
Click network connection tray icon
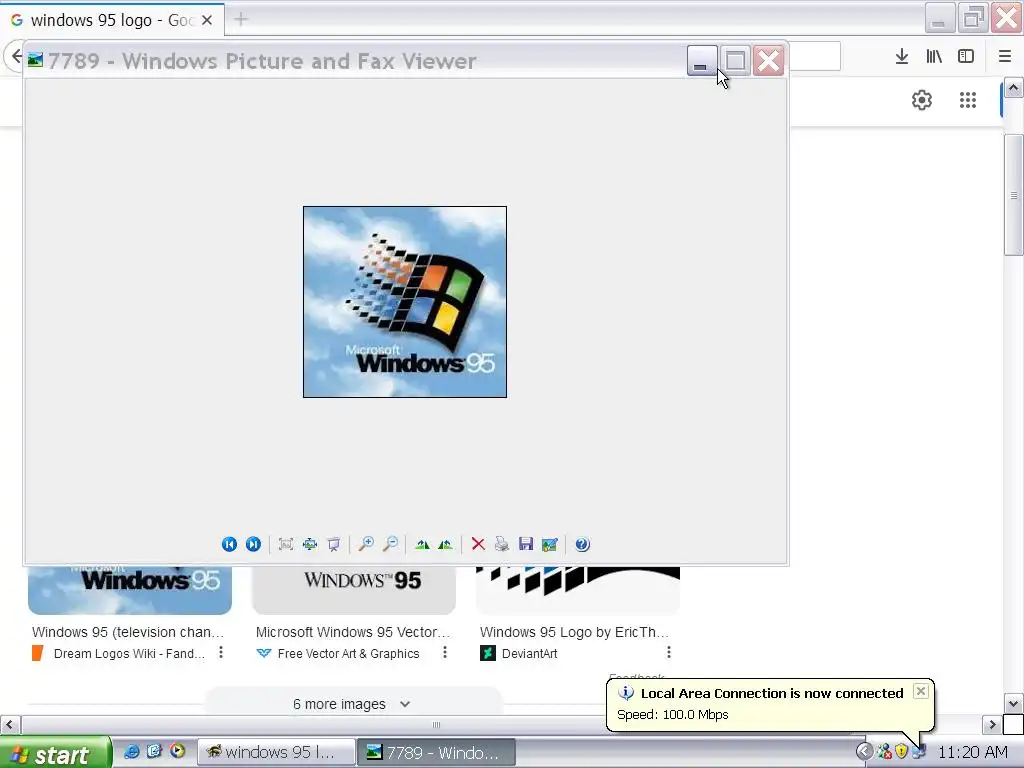click(918, 752)
